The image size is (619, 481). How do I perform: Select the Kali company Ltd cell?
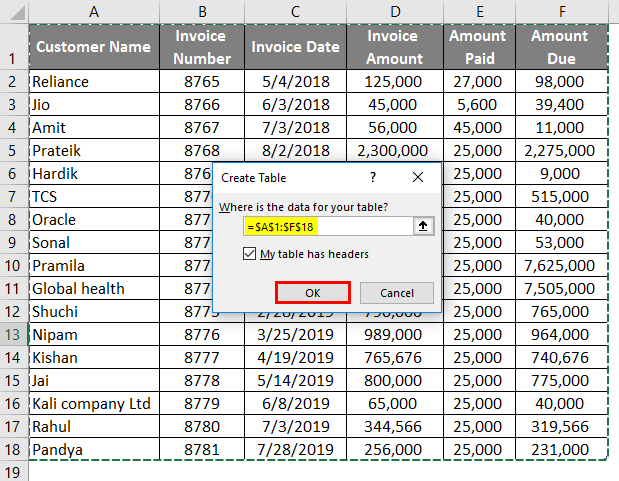(x=93, y=403)
